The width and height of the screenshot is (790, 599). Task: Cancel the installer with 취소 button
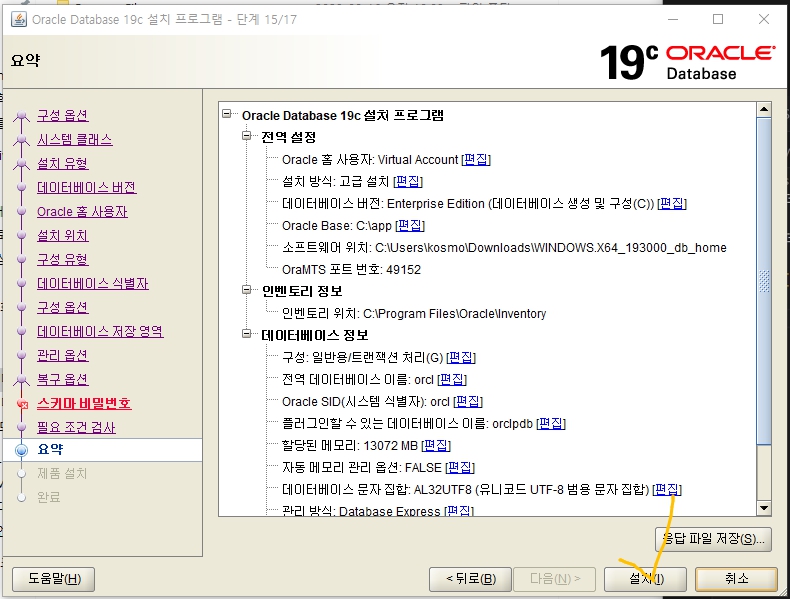coord(737,579)
